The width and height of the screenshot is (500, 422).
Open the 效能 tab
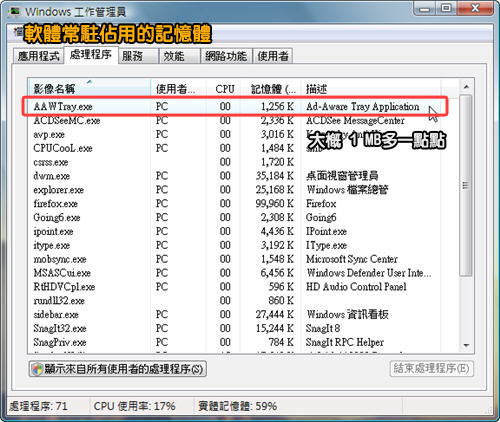179,56
